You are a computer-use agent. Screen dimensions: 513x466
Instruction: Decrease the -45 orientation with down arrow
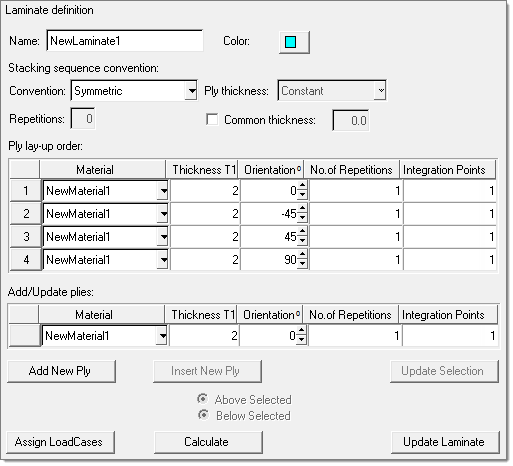302,218
